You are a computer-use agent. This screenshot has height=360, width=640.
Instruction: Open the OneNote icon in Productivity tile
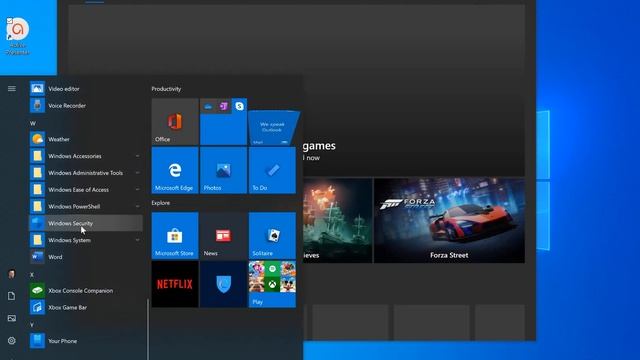pyautogui.click(x=223, y=106)
